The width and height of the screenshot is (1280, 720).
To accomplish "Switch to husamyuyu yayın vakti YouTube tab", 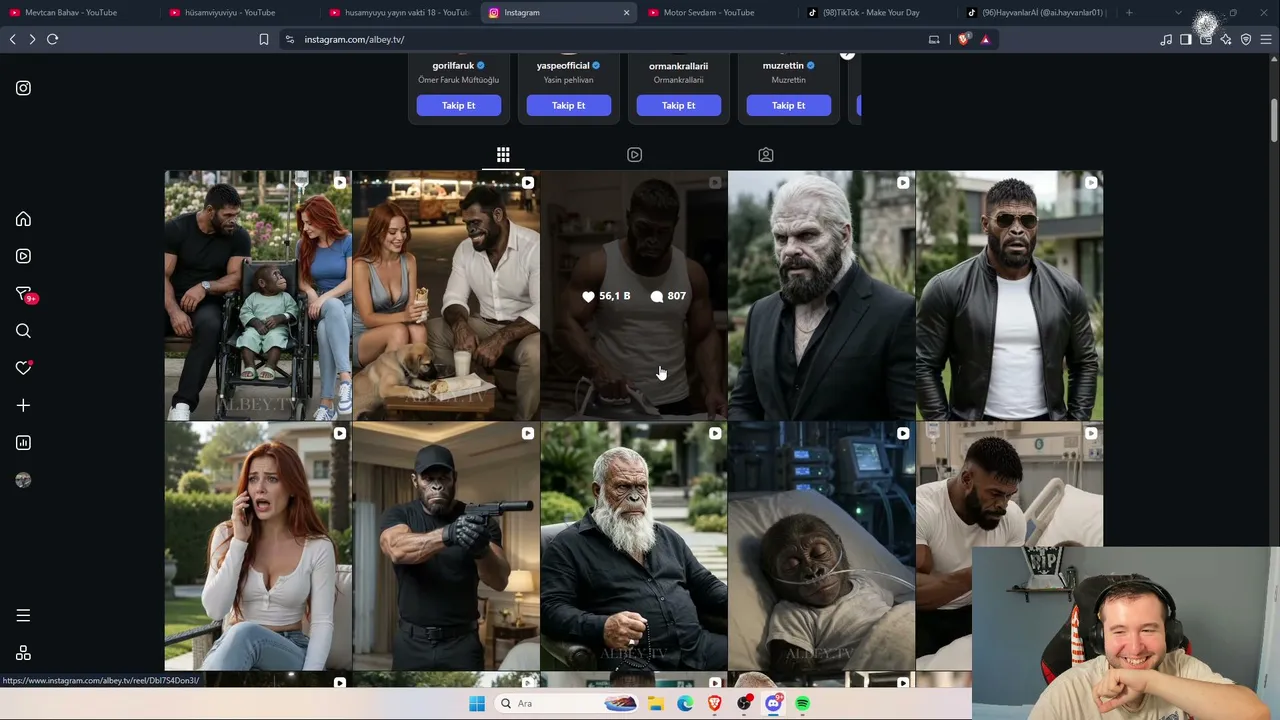I will 400,12.
